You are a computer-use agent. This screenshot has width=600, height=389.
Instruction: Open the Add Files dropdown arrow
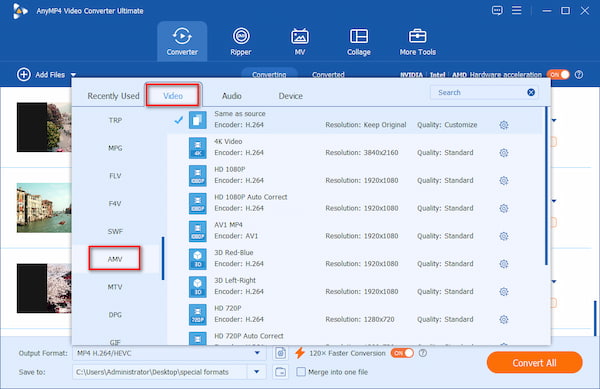[73, 75]
